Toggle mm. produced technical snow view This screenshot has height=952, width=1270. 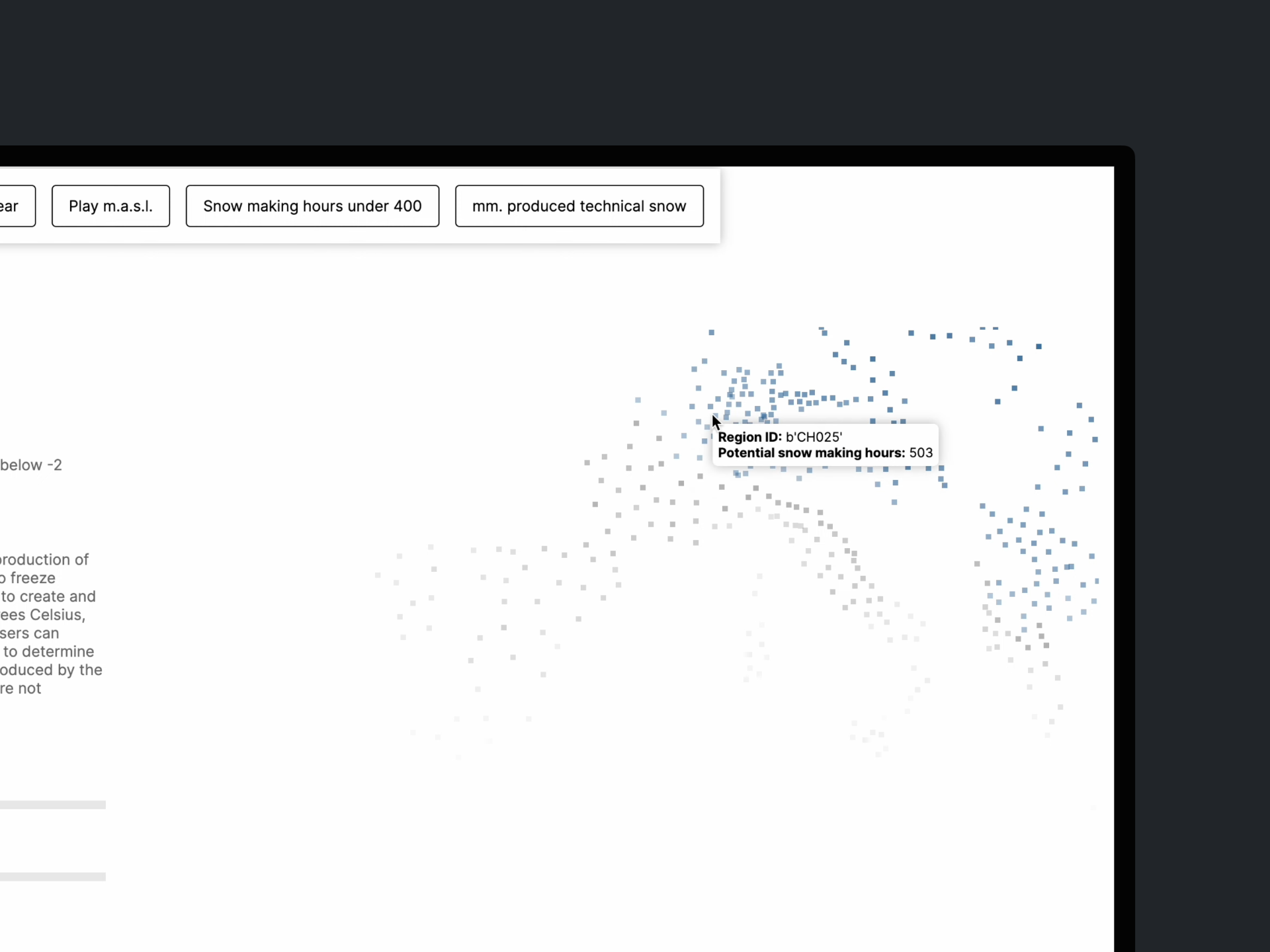pos(579,206)
